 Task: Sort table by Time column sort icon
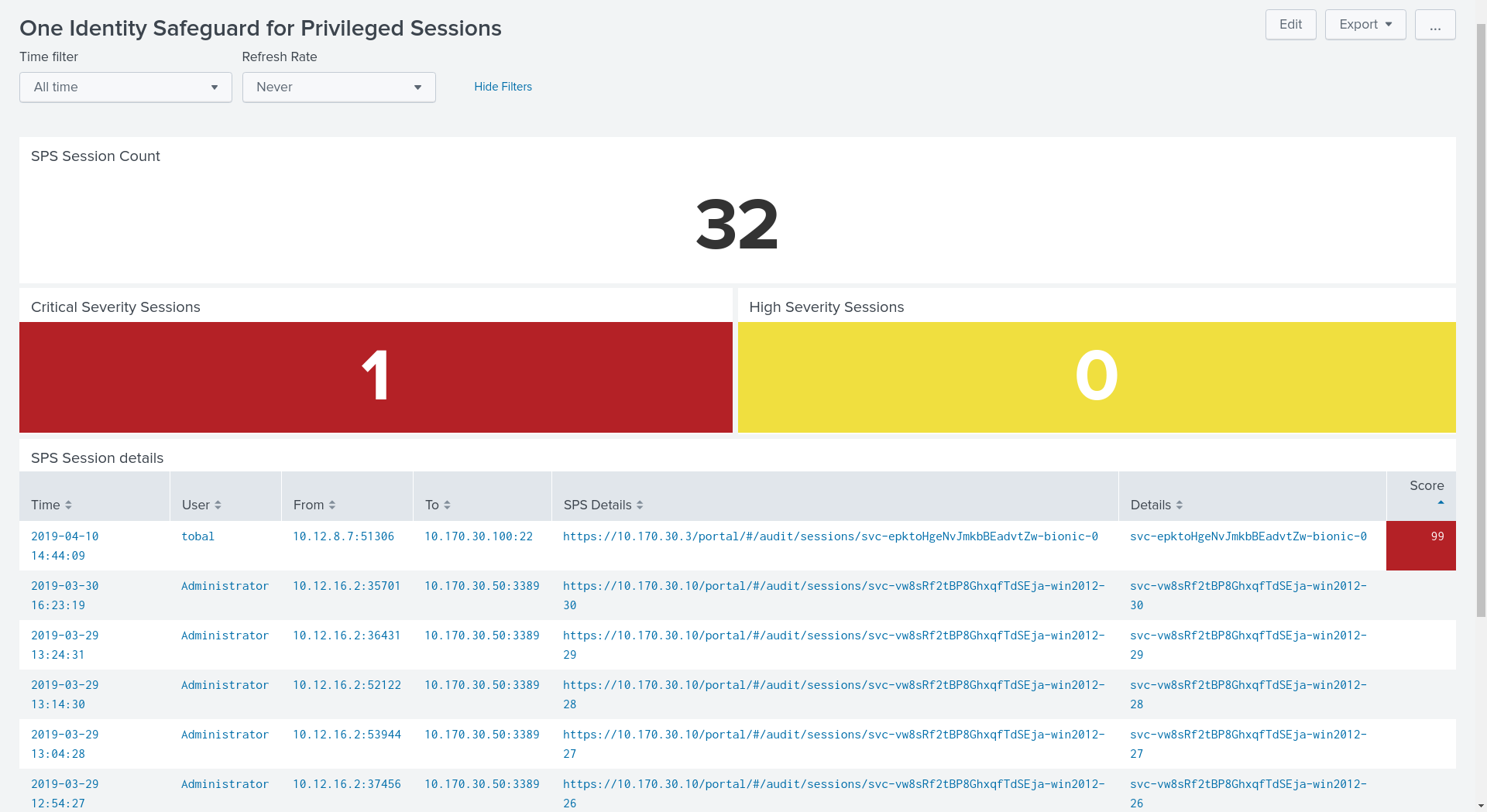pyautogui.click(x=68, y=505)
